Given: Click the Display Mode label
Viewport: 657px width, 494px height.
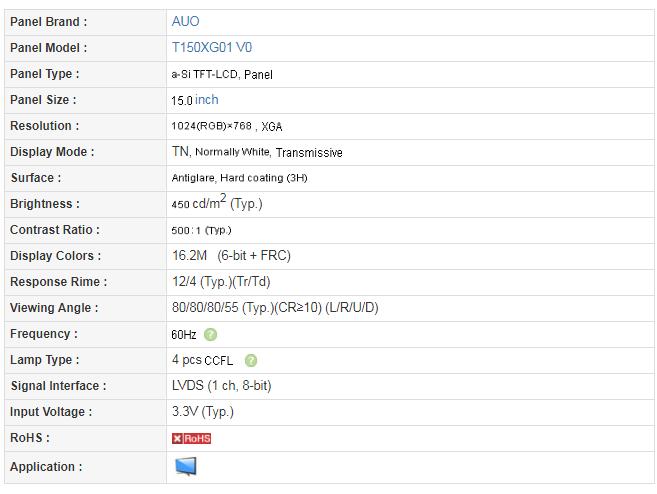Looking at the screenshot, I should click(52, 152).
